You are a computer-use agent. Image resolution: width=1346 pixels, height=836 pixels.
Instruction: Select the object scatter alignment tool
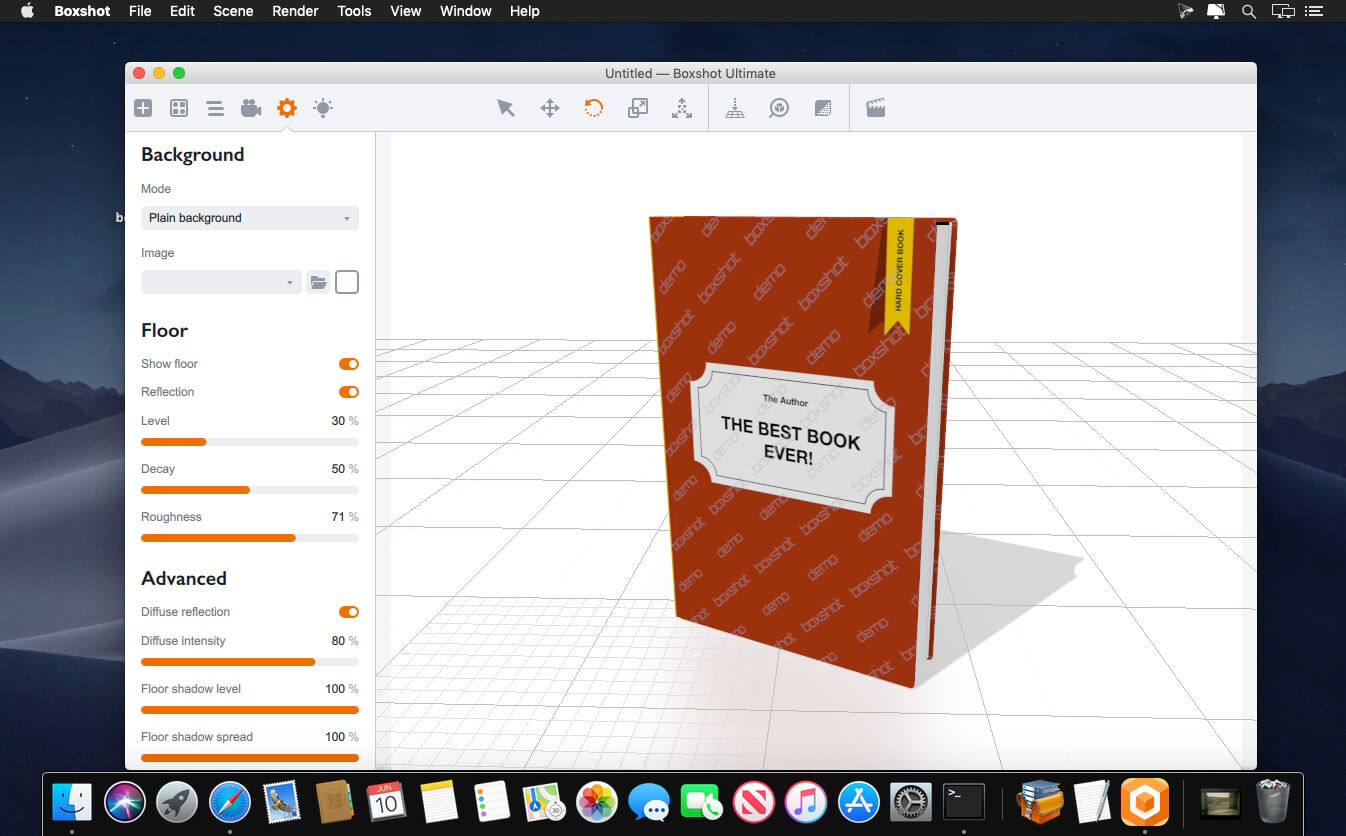(x=682, y=108)
